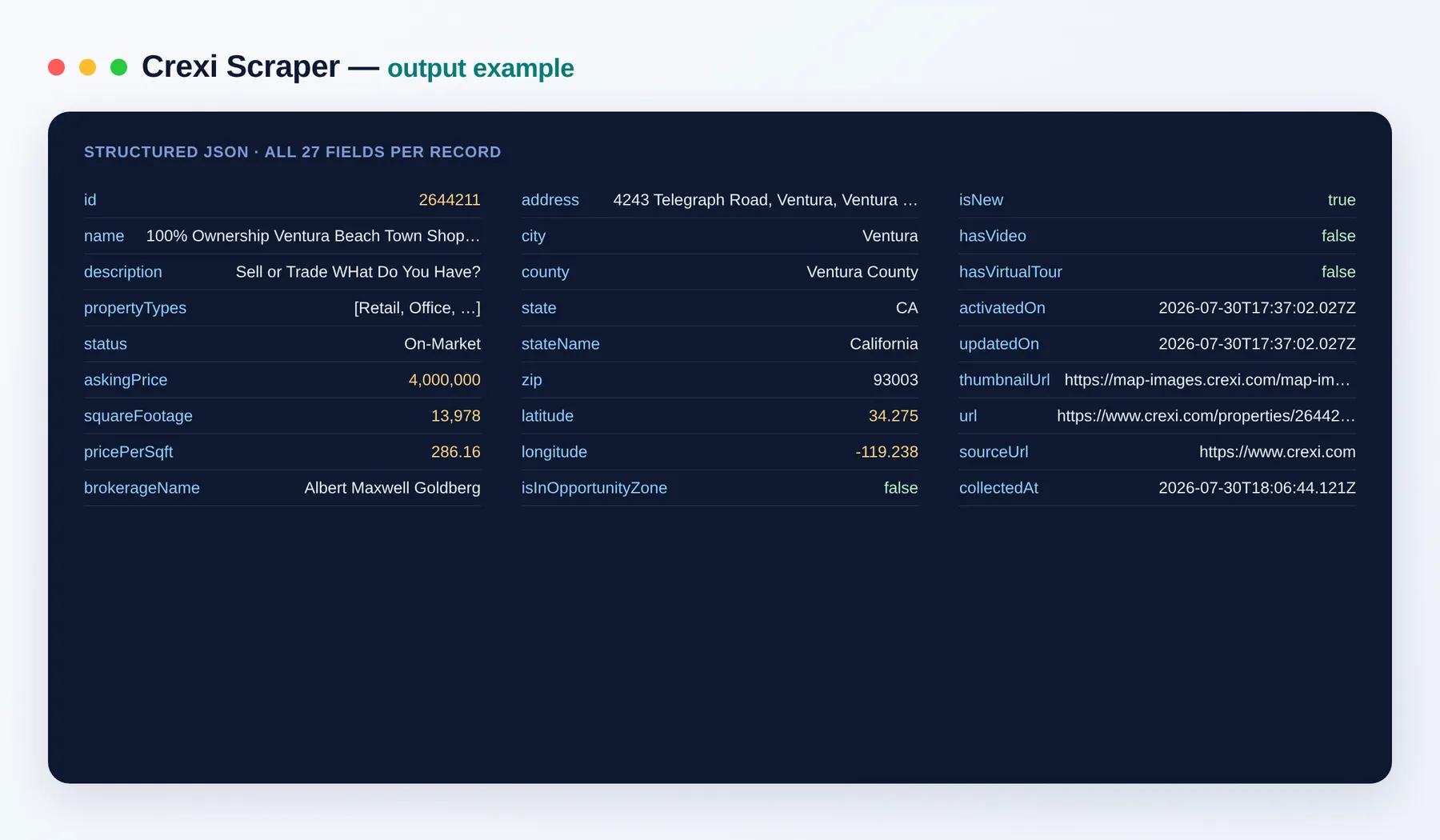
Task: Click the 'status' field label
Action: coord(105,344)
